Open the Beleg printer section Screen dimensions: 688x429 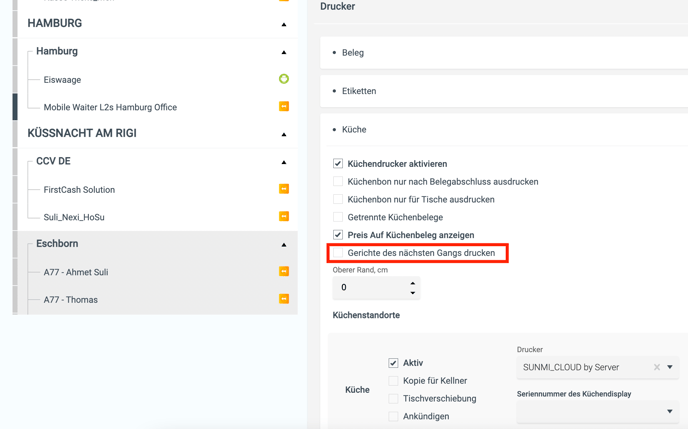[x=353, y=53]
